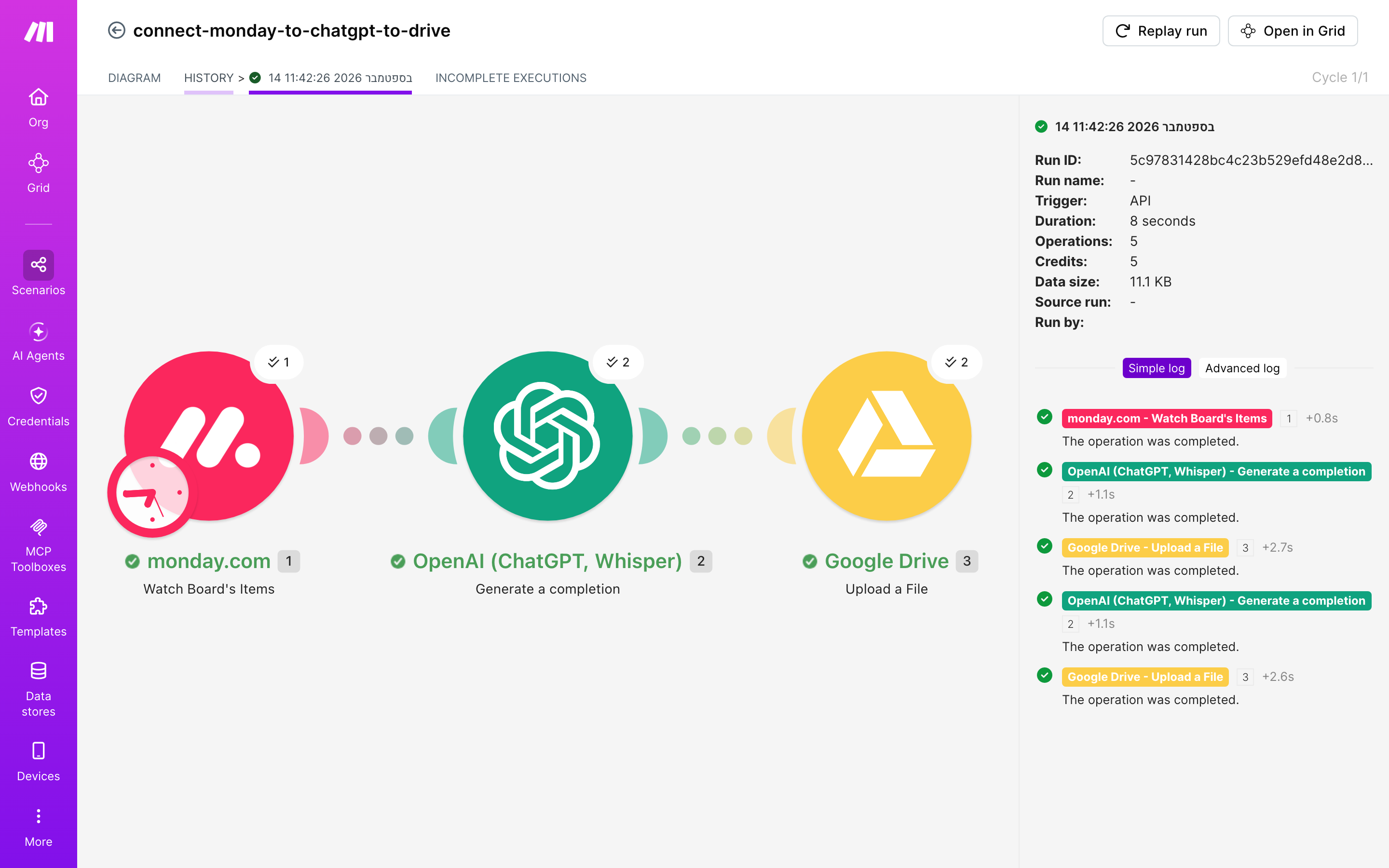Open the monday.com module operations bubble
The image size is (1389, 868).
point(278,362)
